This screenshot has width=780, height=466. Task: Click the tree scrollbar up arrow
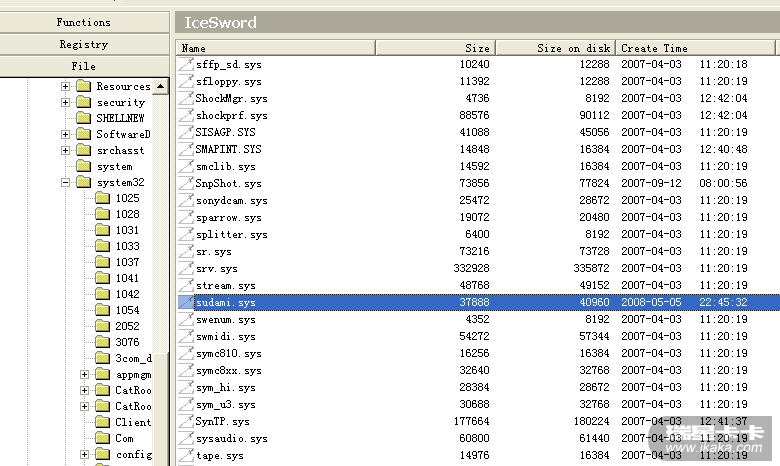tap(160, 87)
